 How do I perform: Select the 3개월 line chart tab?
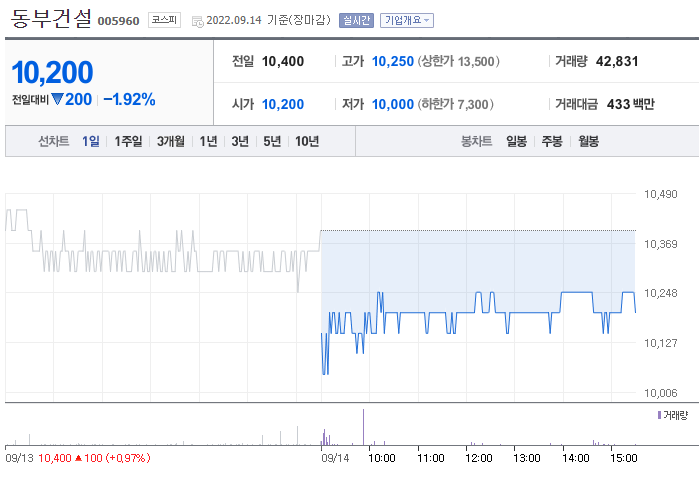171,141
